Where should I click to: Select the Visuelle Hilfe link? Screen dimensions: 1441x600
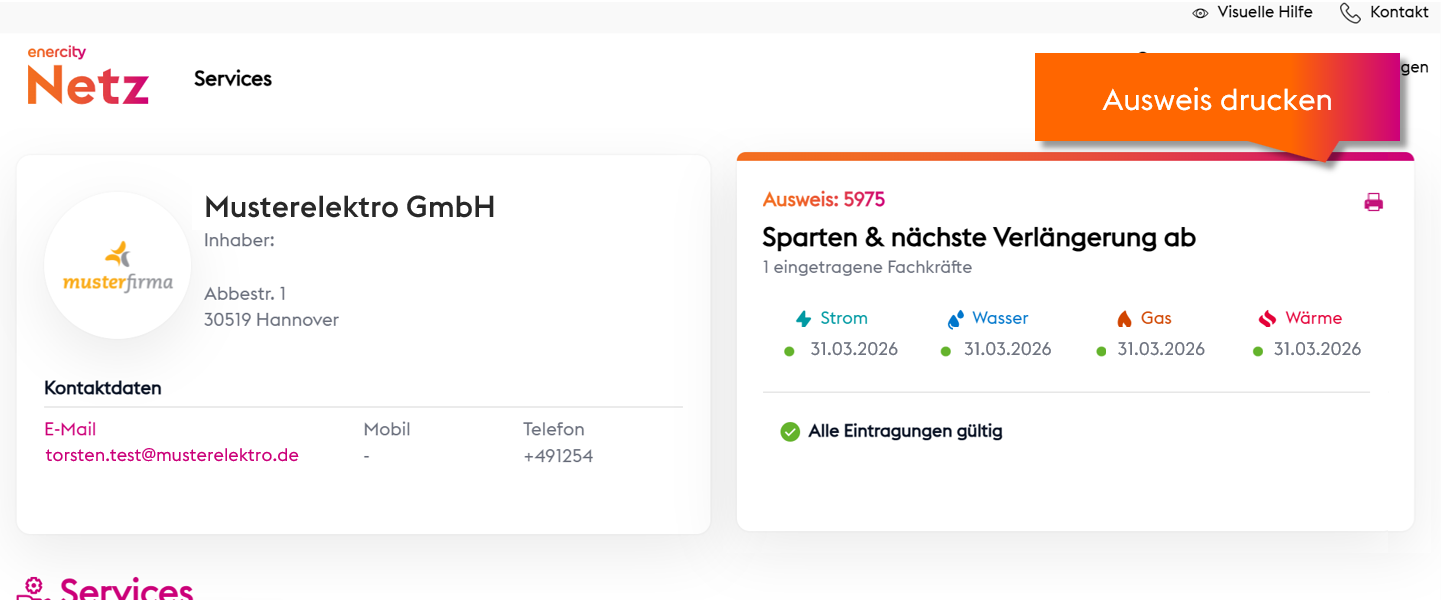point(1264,13)
